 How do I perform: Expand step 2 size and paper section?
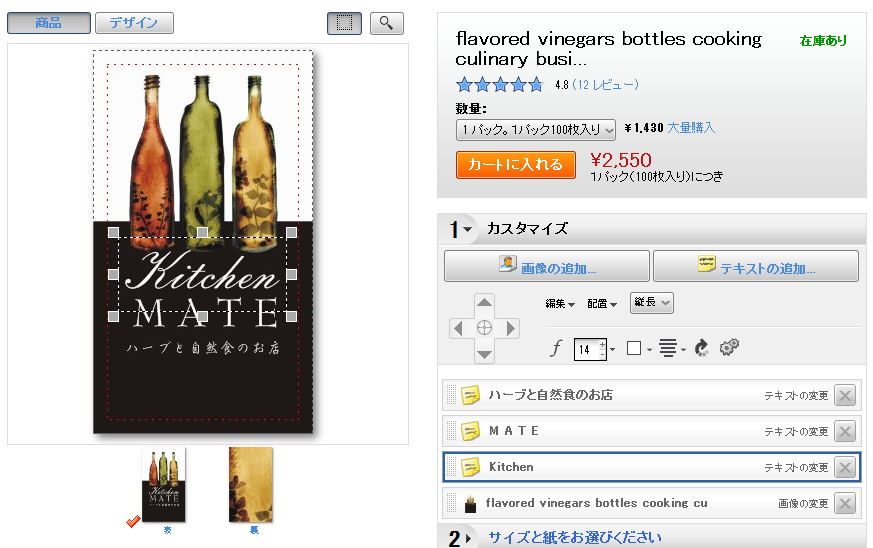[x=574, y=537]
